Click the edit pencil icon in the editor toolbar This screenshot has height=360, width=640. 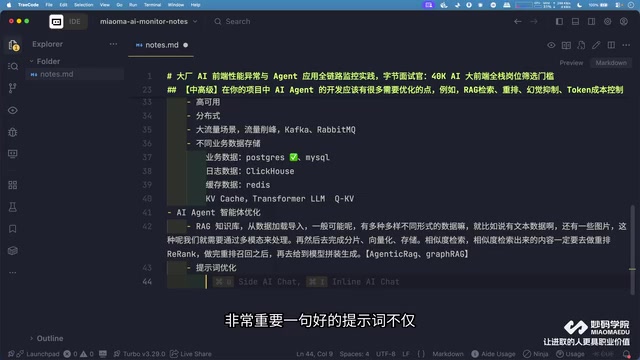596,45
